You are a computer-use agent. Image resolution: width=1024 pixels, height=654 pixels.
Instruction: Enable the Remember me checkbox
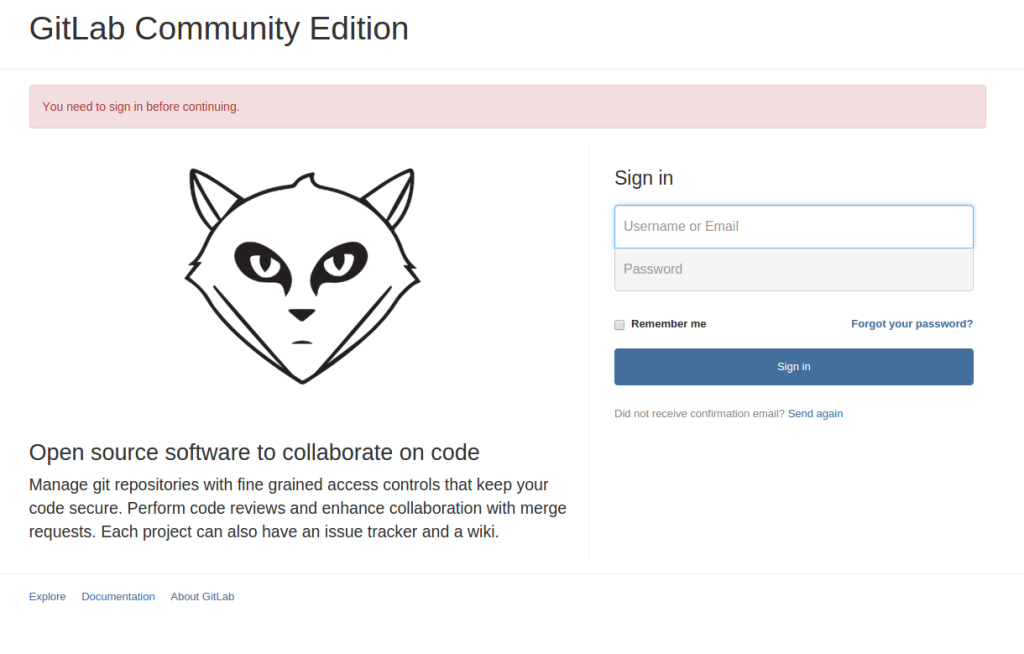[x=619, y=324]
